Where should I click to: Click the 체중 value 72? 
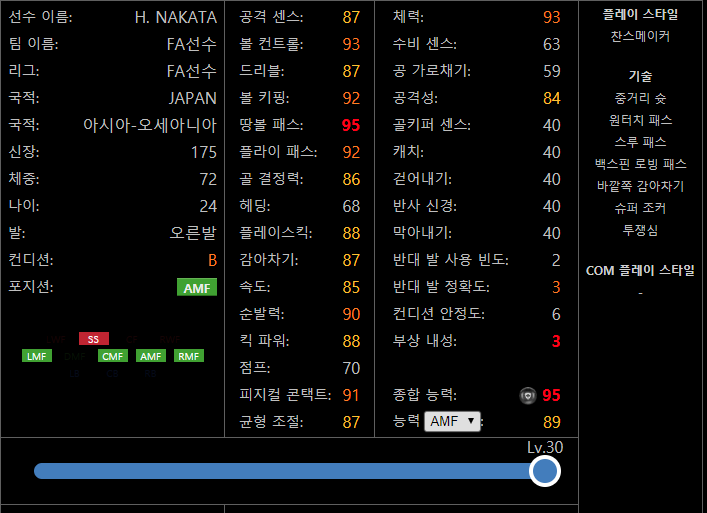[x=208, y=179]
